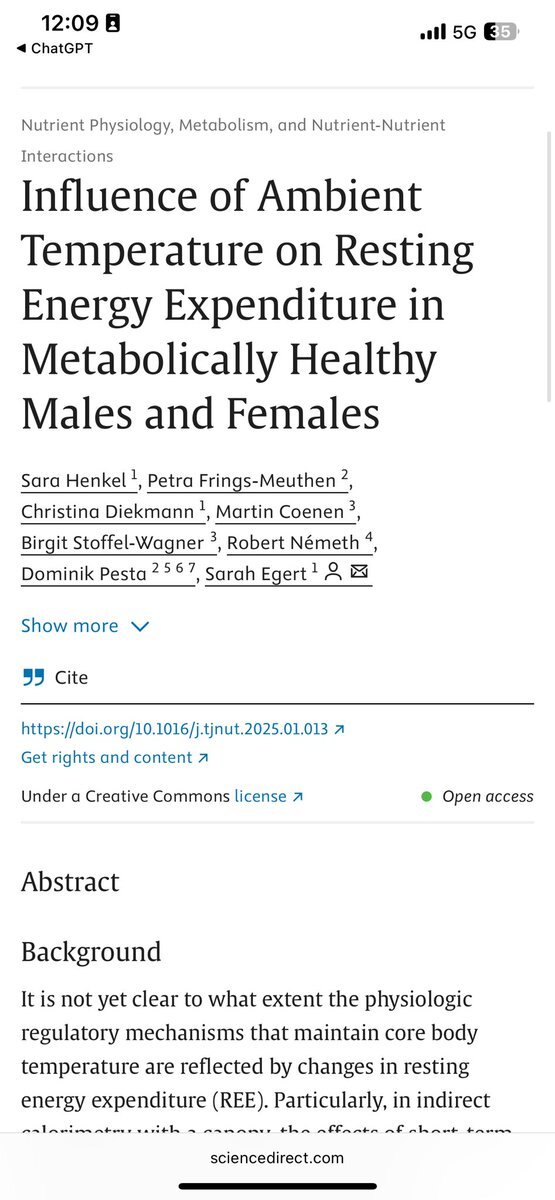Tap the cellular signal bars icon
The height and width of the screenshot is (1200, 555).
click(x=433, y=32)
